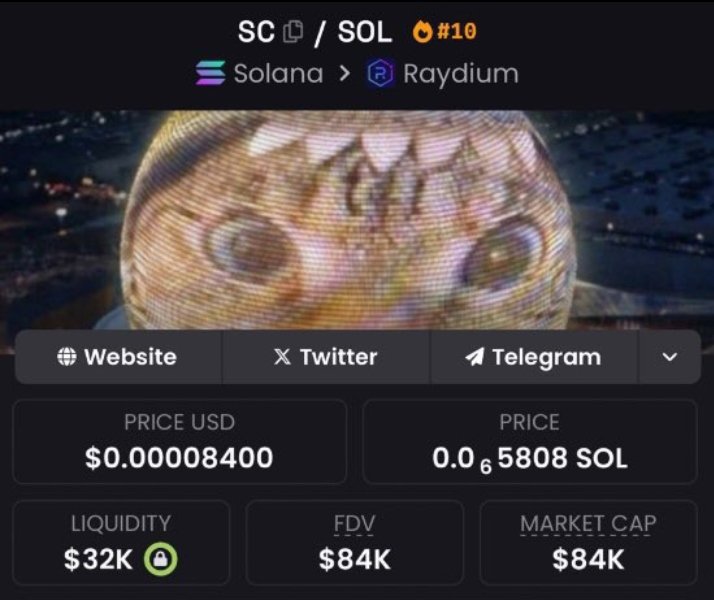Open the token Website link
This screenshot has width=714, height=600.
(x=118, y=357)
